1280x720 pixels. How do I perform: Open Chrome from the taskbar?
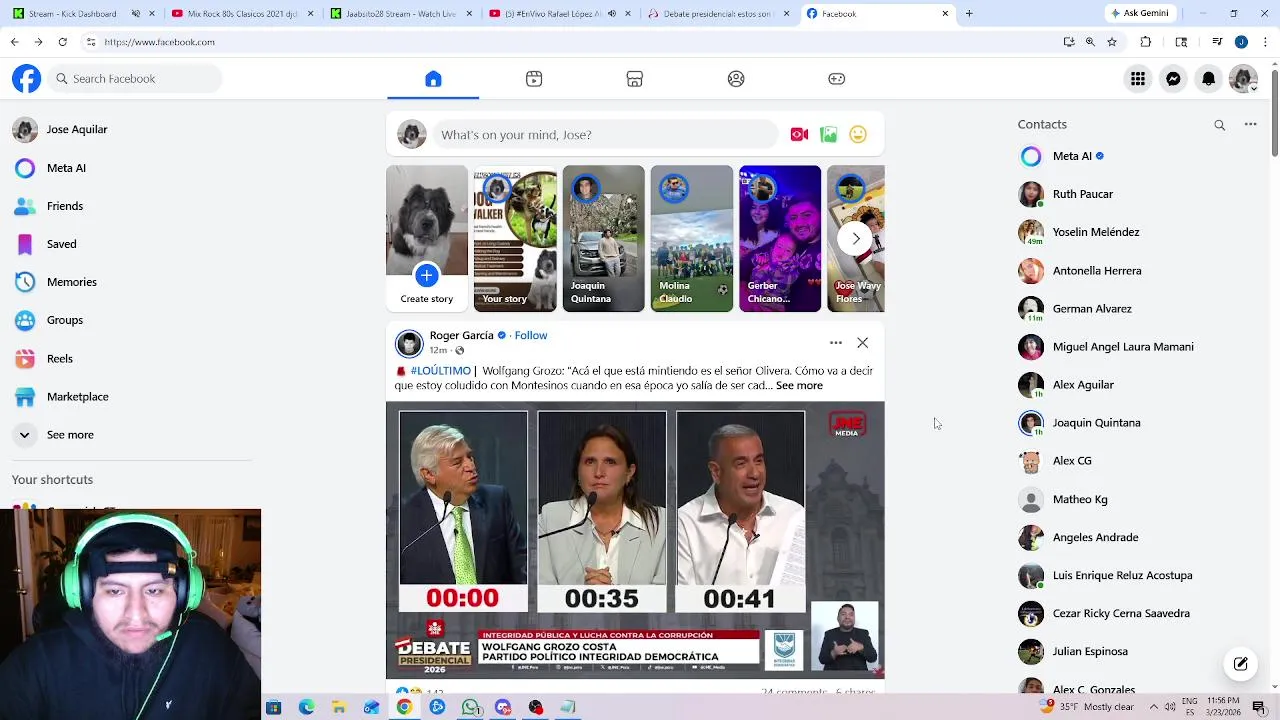click(x=404, y=707)
